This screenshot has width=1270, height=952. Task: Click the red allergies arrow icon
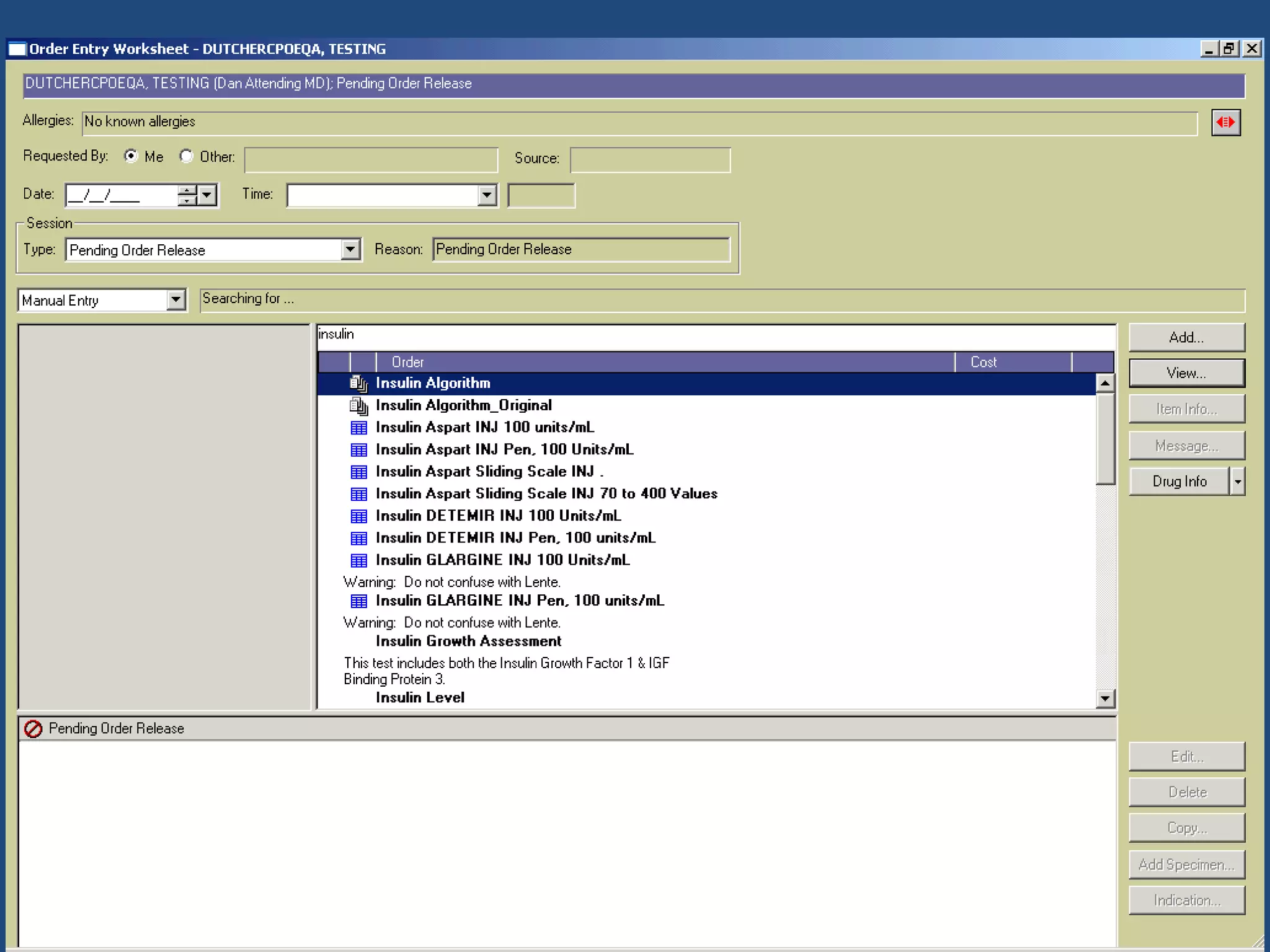(1225, 122)
